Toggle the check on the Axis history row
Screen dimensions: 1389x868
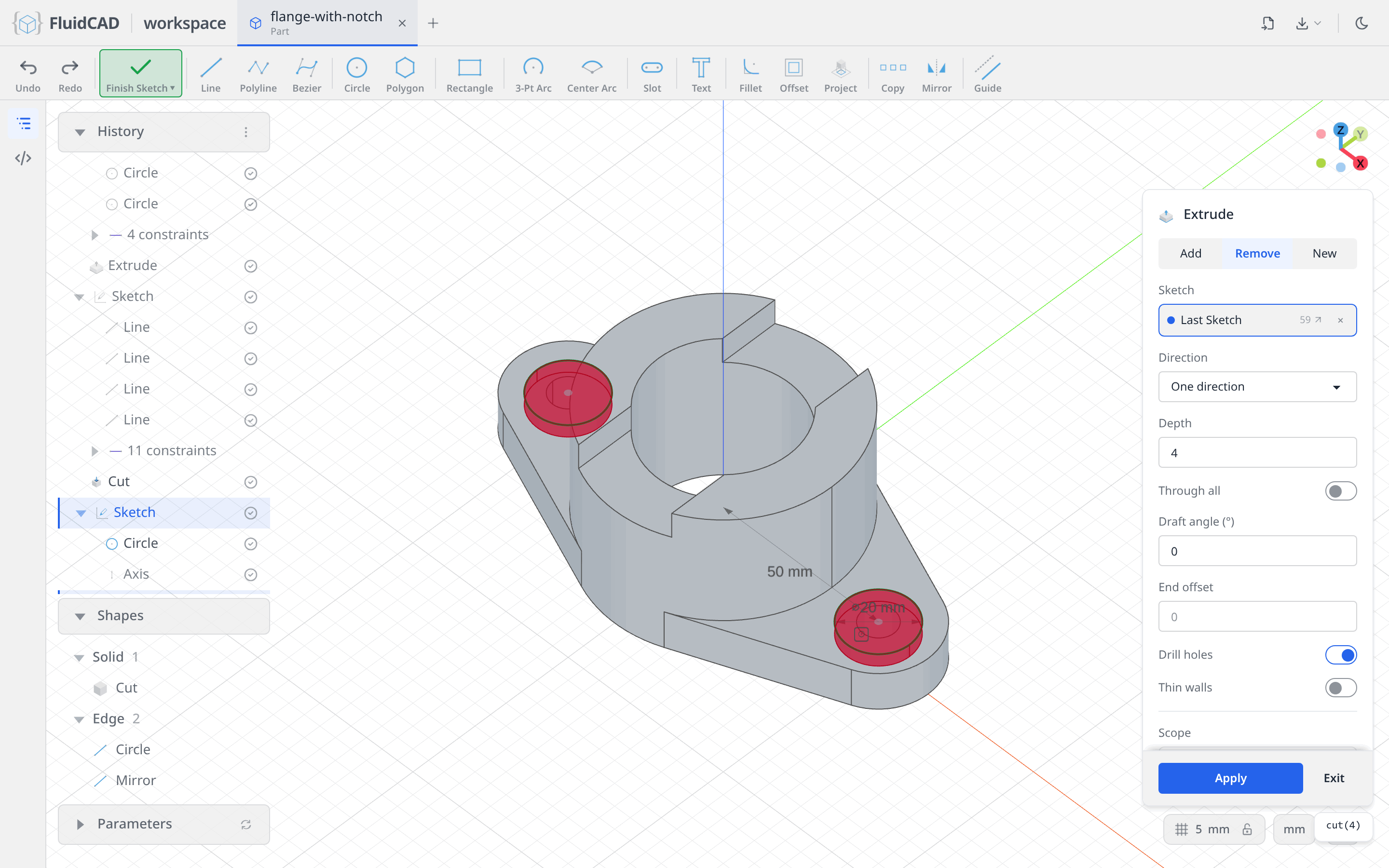[x=251, y=575]
